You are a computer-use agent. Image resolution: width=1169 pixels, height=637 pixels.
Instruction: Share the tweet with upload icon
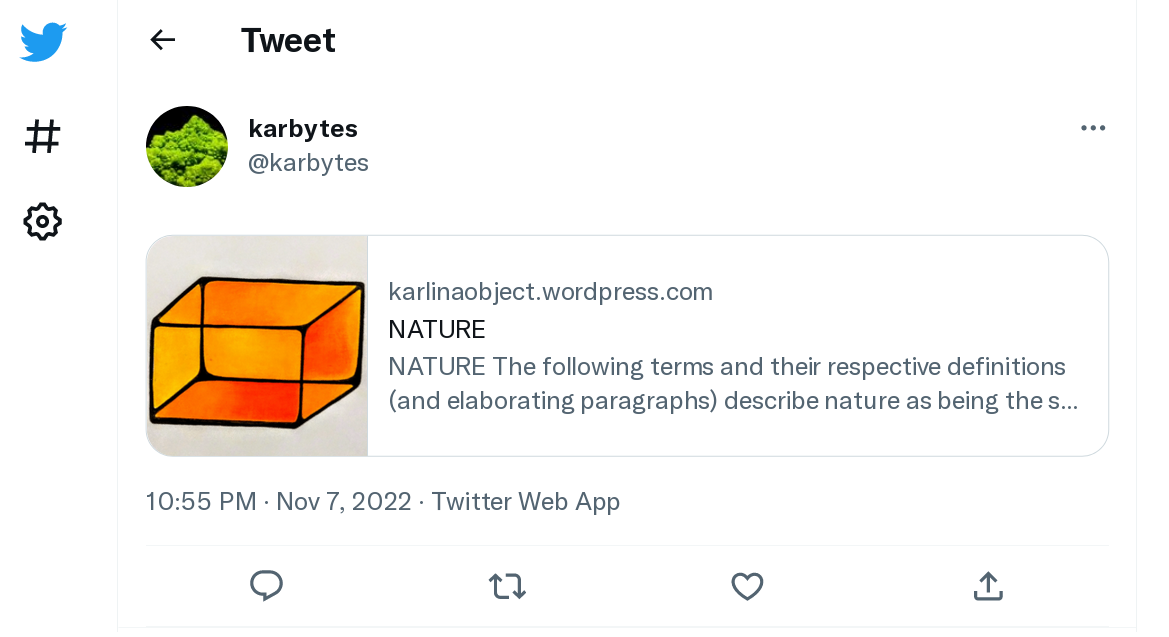(x=988, y=586)
